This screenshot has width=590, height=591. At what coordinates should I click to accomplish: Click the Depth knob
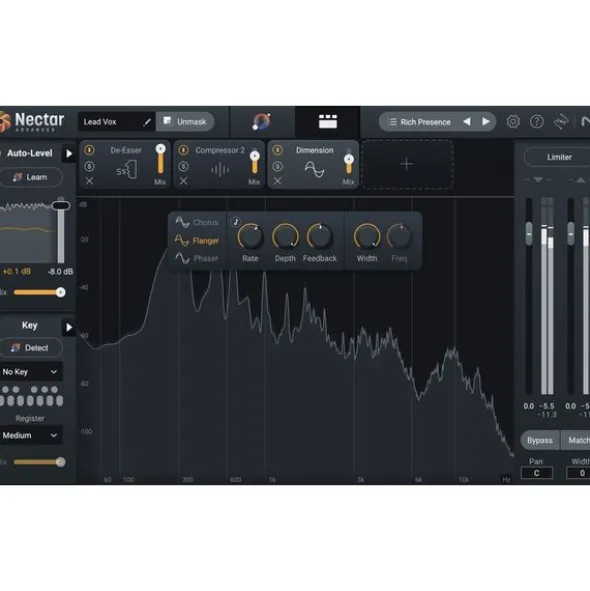[x=285, y=237]
